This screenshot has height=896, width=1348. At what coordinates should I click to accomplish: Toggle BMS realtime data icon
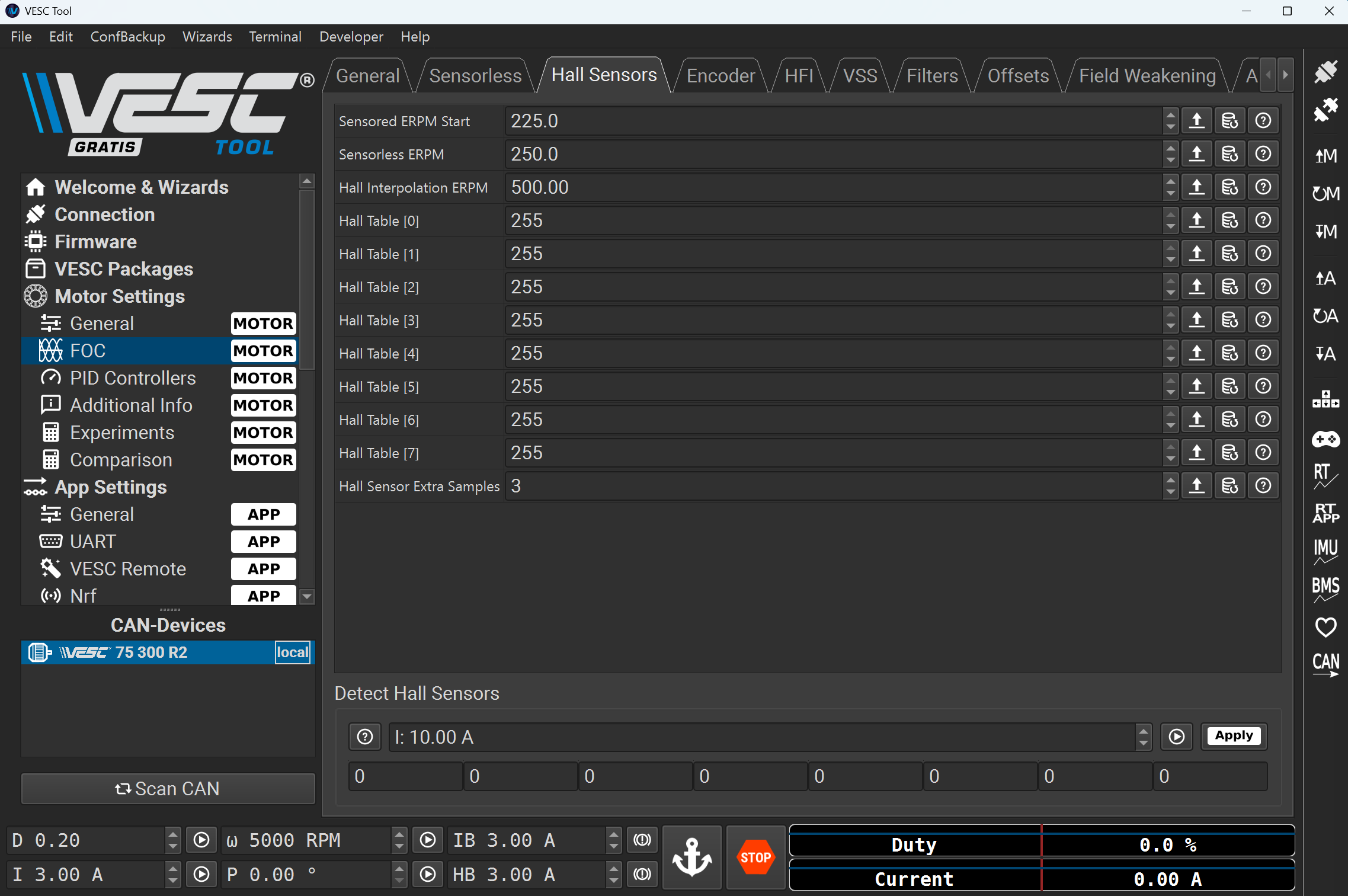point(1325,589)
